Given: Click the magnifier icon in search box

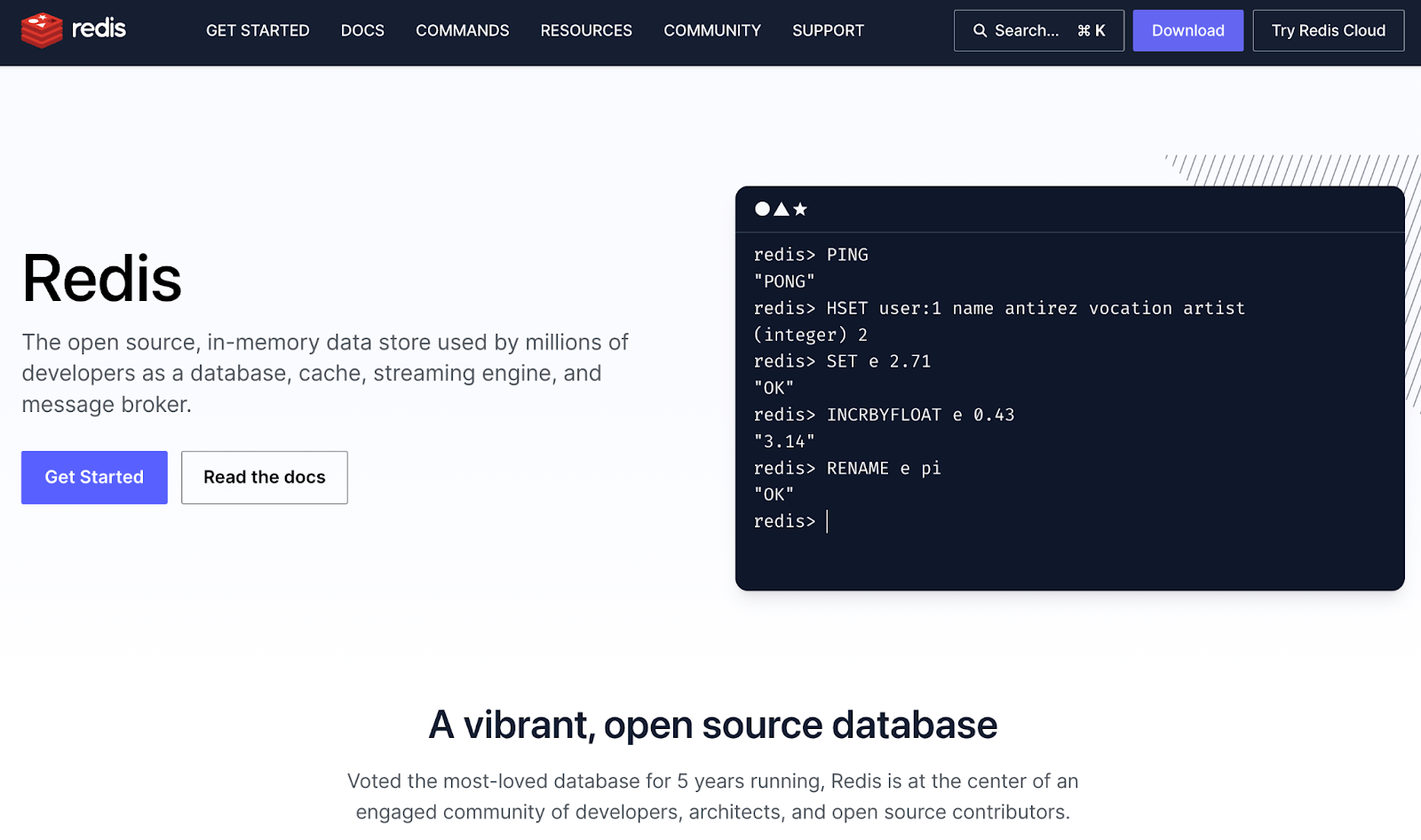Looking at the screenshot, I should point(980,31).
